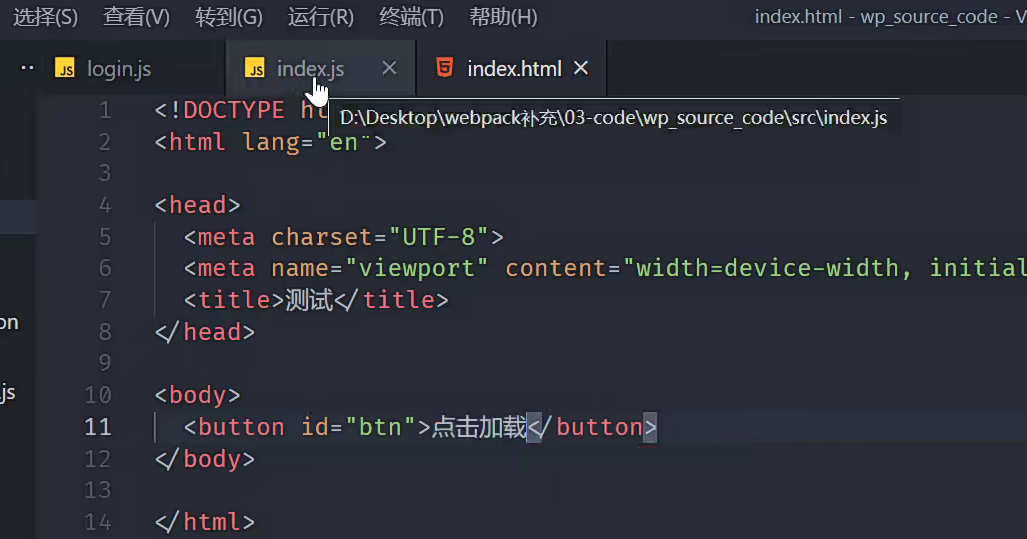Click the HTML5 icon on index.html tab

point(445,68)
